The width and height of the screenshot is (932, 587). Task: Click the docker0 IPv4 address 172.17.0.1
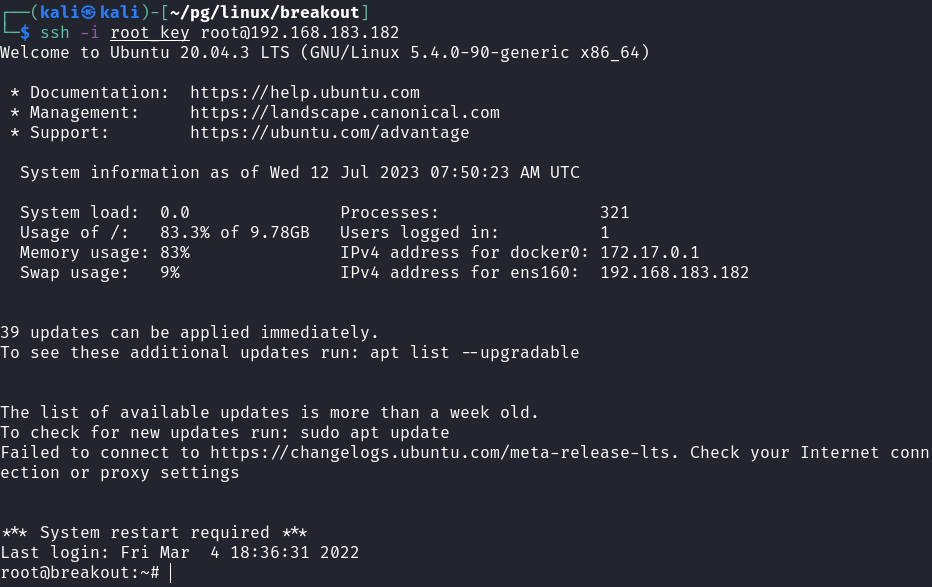650,253
